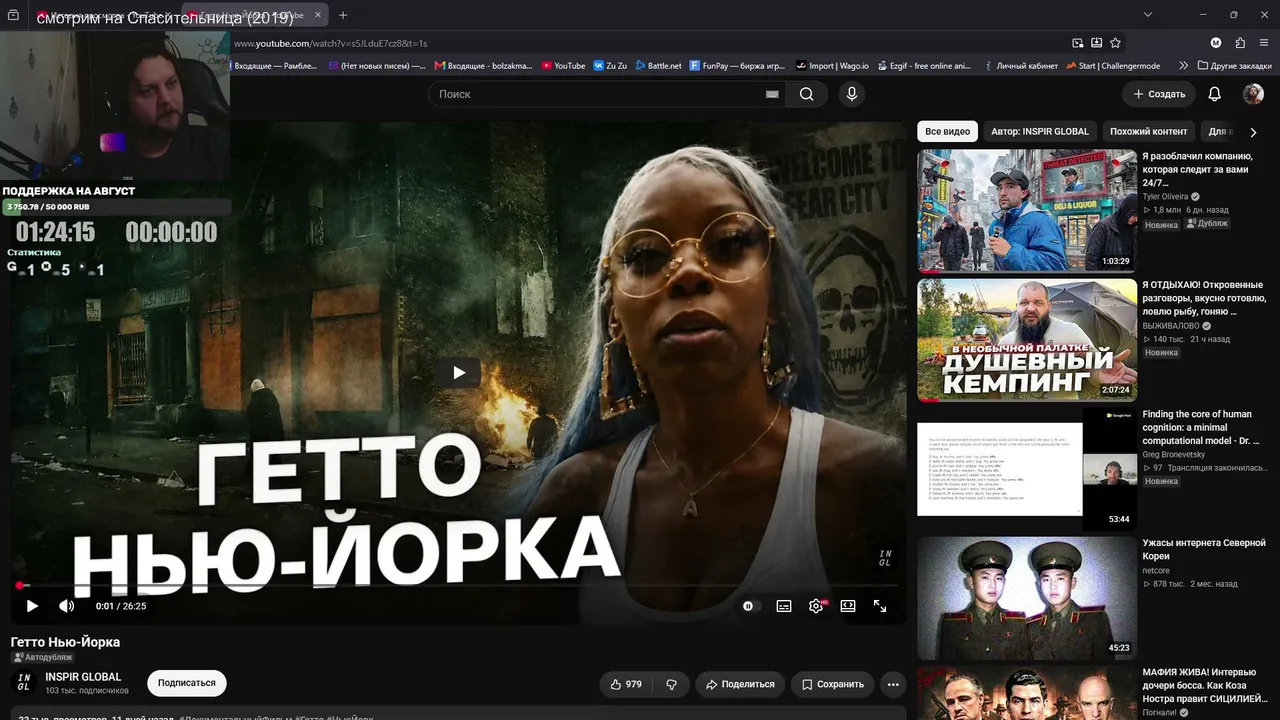Open the player settings gear
The width and height of the screenshot is (1280, 720).
pyautogui.click(x=817, y=606)
